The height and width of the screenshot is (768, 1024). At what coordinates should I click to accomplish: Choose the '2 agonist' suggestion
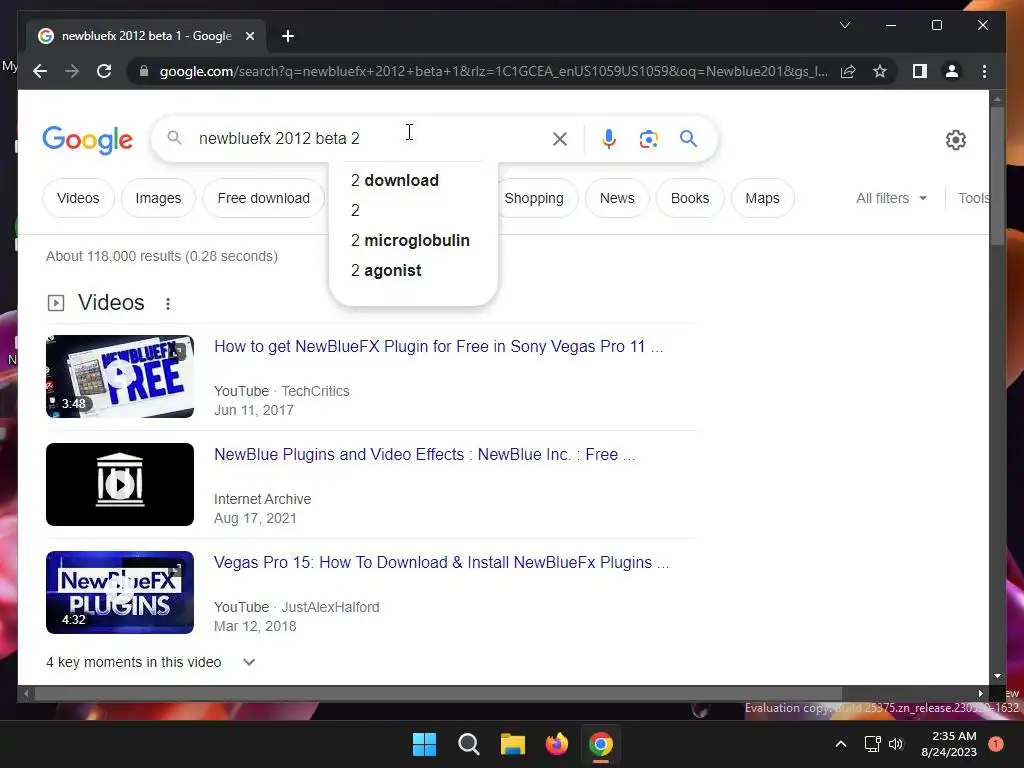click(413, 270)
